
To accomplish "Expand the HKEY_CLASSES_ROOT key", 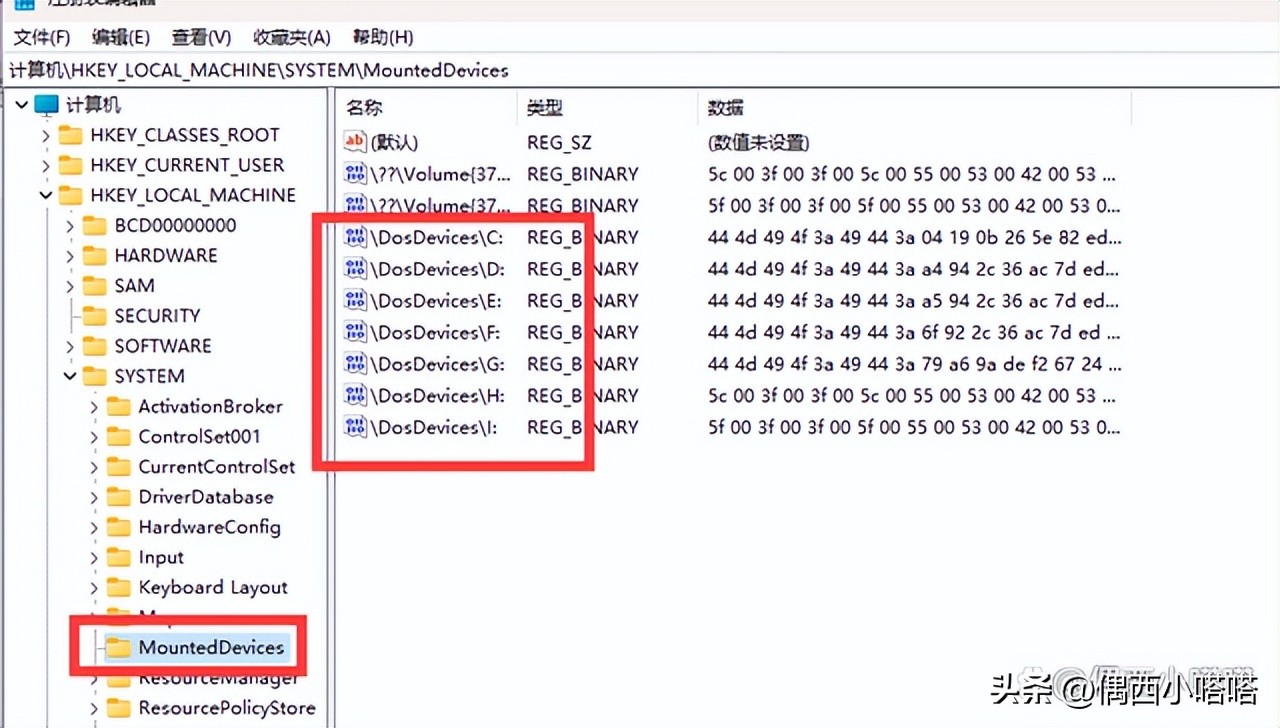I will [x=44, y=134].
